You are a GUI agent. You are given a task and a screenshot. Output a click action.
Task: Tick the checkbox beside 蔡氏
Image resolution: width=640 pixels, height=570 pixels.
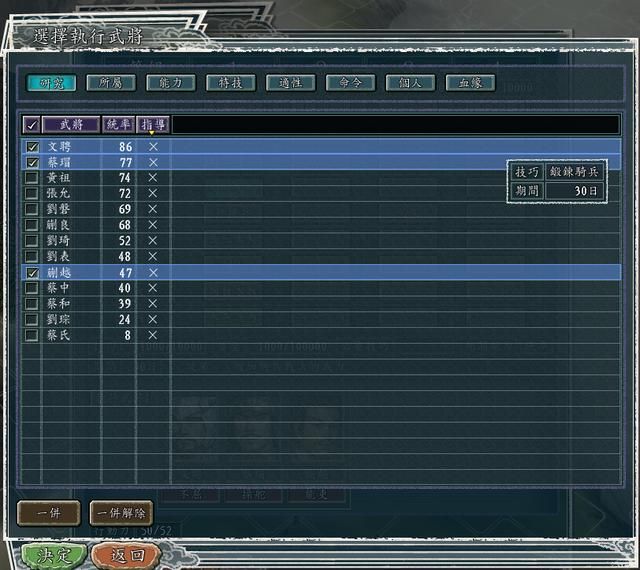tap(32, 335)
